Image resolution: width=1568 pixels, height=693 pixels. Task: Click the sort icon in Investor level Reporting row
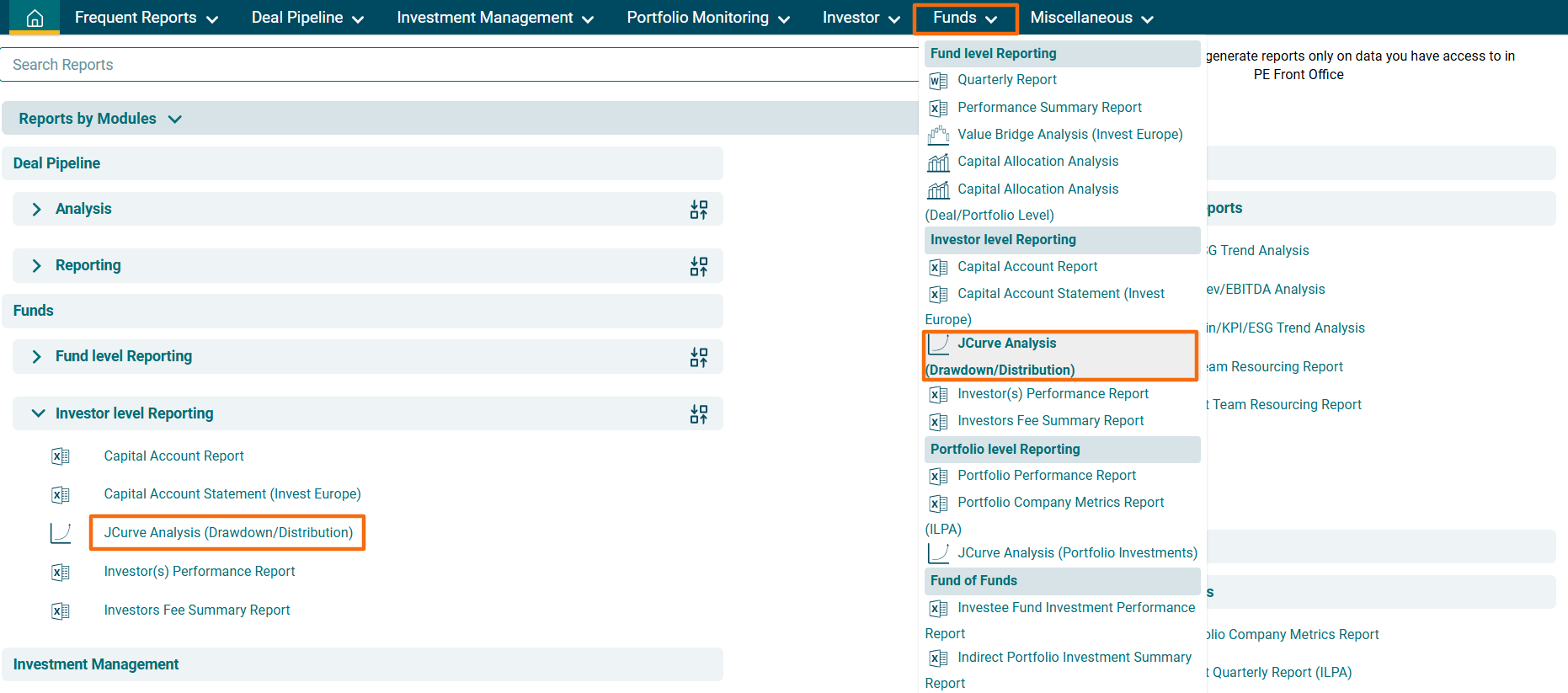698,414
